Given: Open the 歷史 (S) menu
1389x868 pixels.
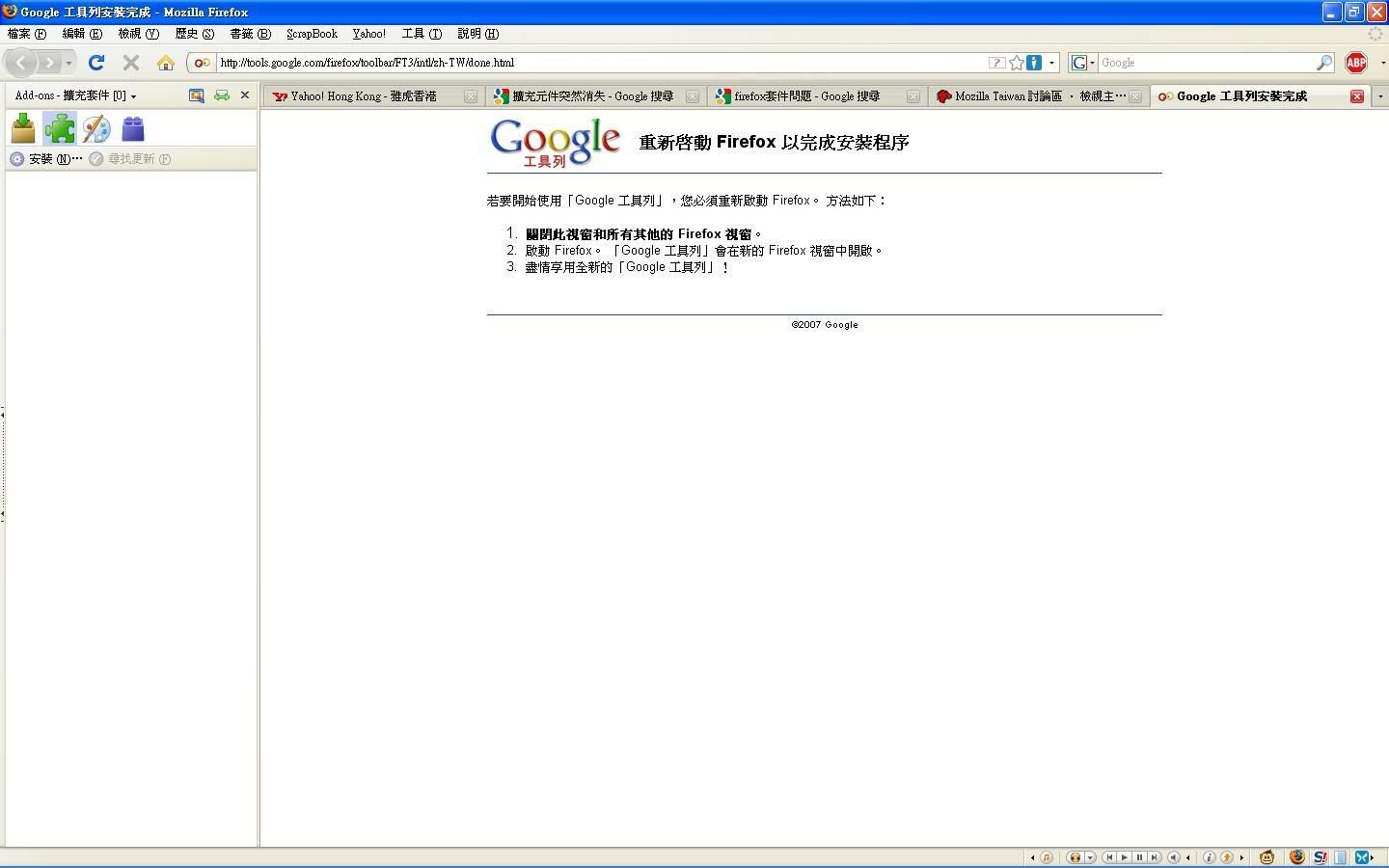Looking at the screenshot, I should pos(194,34).
